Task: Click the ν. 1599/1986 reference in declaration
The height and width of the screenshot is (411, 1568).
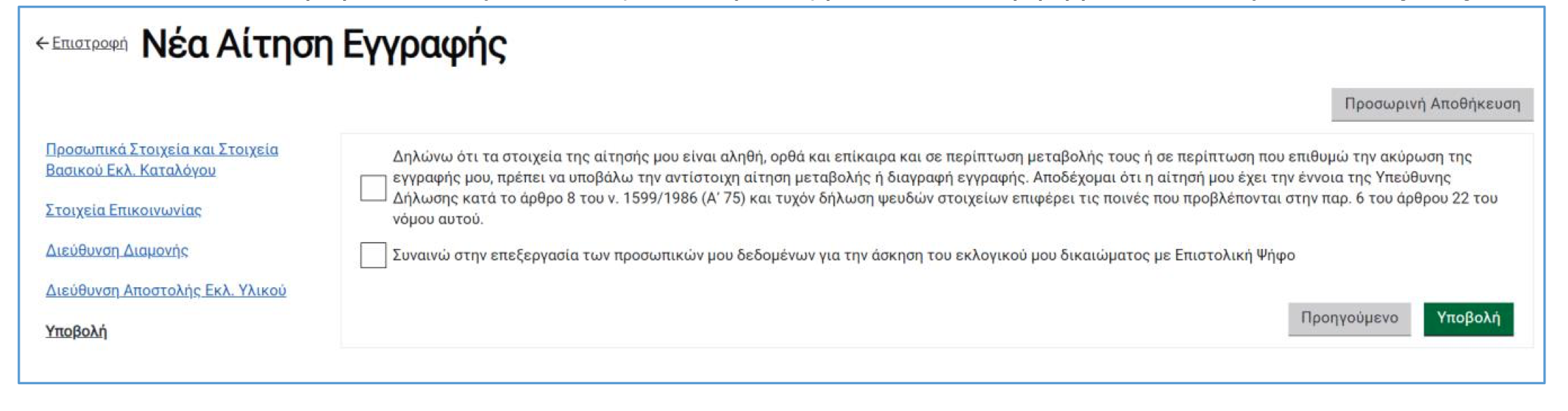Action: point(650,198)
